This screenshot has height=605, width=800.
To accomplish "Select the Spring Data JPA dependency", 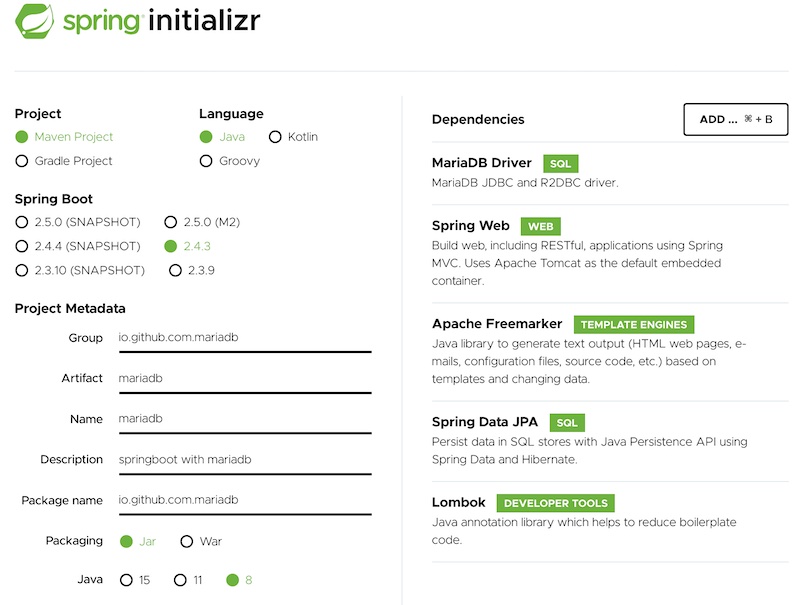I will 485,422.
